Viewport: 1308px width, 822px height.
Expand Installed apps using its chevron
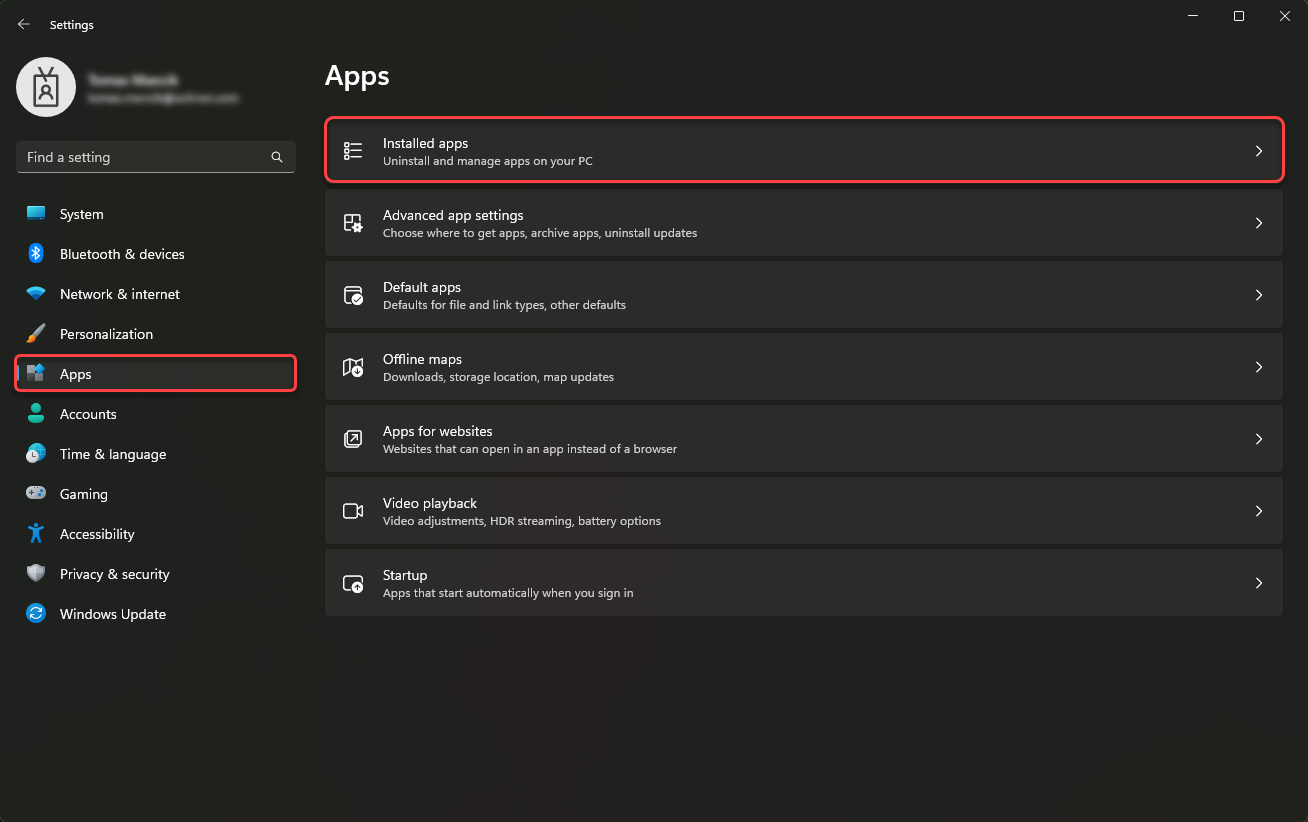pos(1259,151)
